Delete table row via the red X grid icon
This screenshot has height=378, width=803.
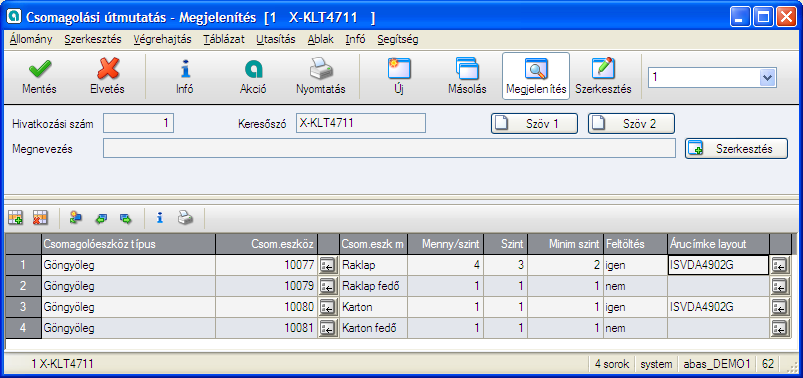pyautogui.click(x=40, y=218)
